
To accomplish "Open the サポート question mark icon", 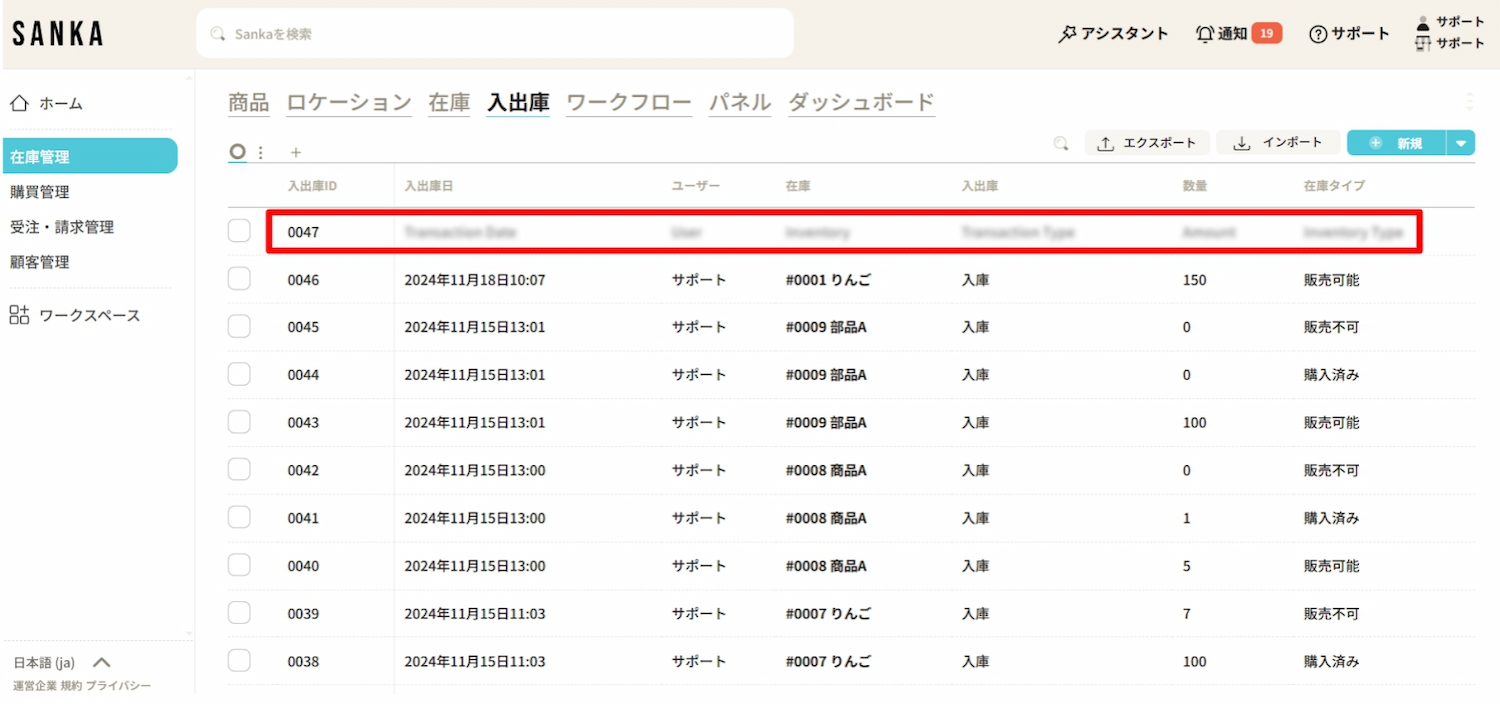I will tap(1318, 34).
